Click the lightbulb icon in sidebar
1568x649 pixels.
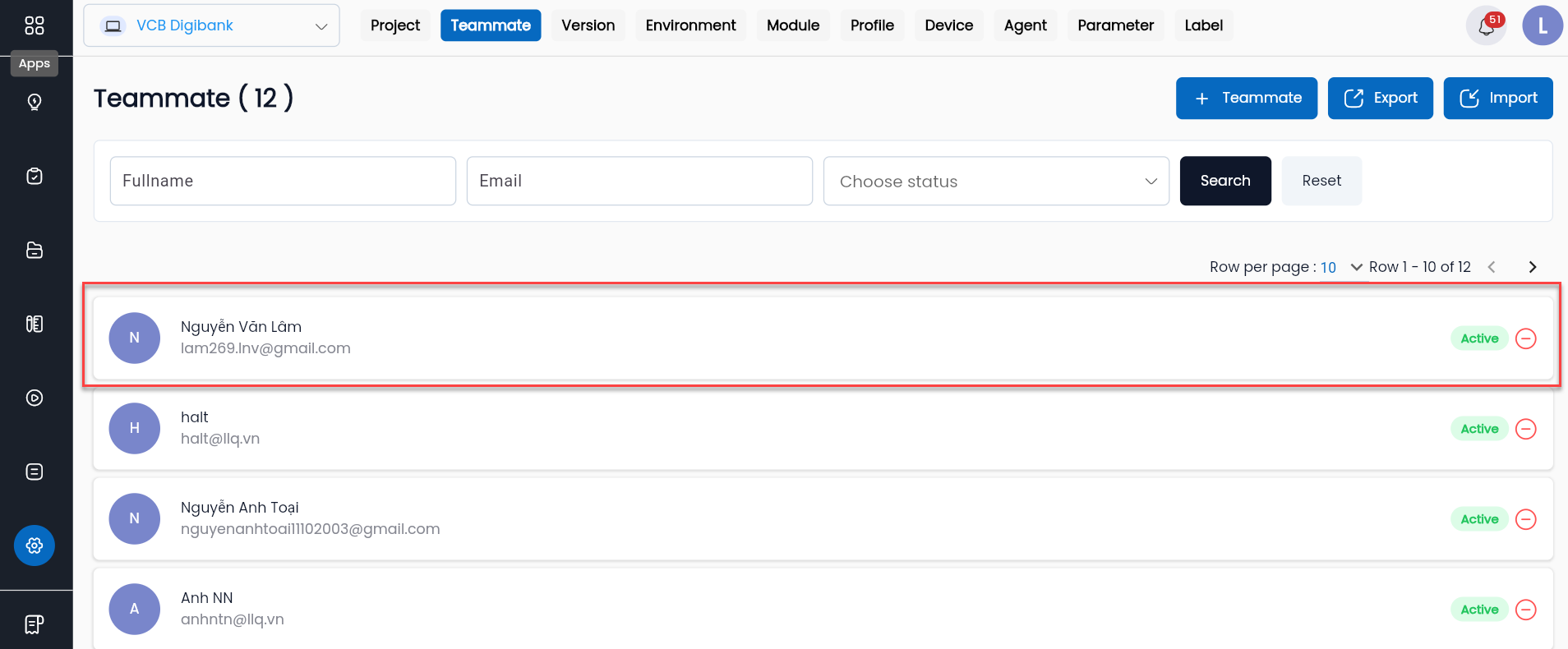[35, 102]
